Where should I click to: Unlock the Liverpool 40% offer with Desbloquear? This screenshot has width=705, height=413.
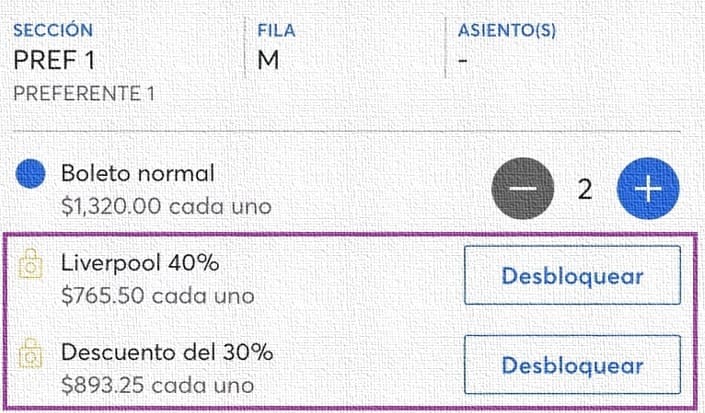(x=572, y=275)
